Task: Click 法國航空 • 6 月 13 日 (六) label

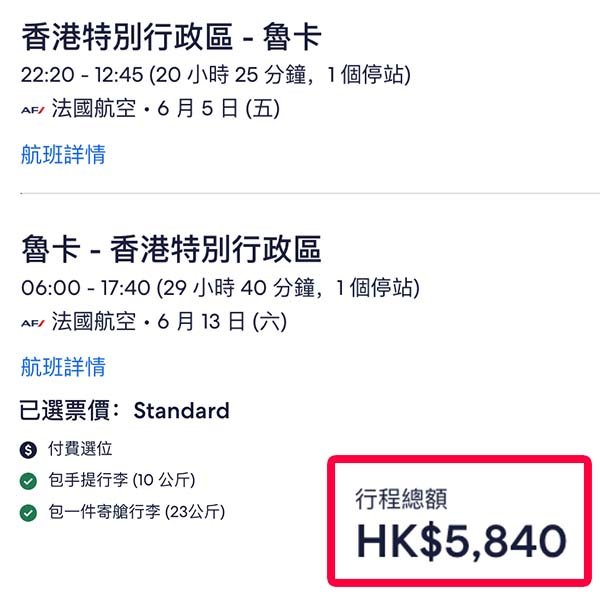Action: tap(171, 323)
